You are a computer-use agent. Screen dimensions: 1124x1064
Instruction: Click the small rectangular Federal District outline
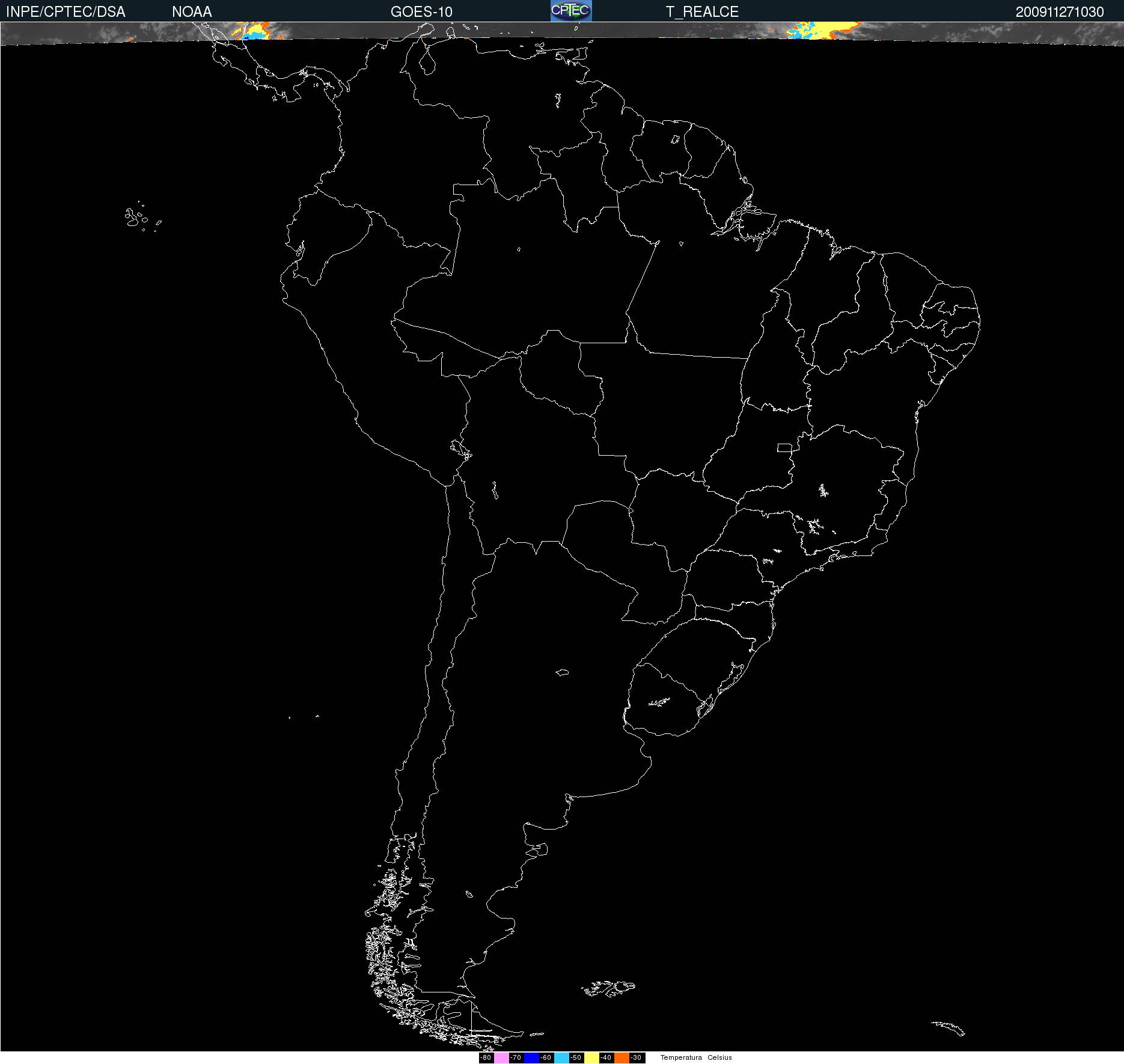tap(784, 447)
